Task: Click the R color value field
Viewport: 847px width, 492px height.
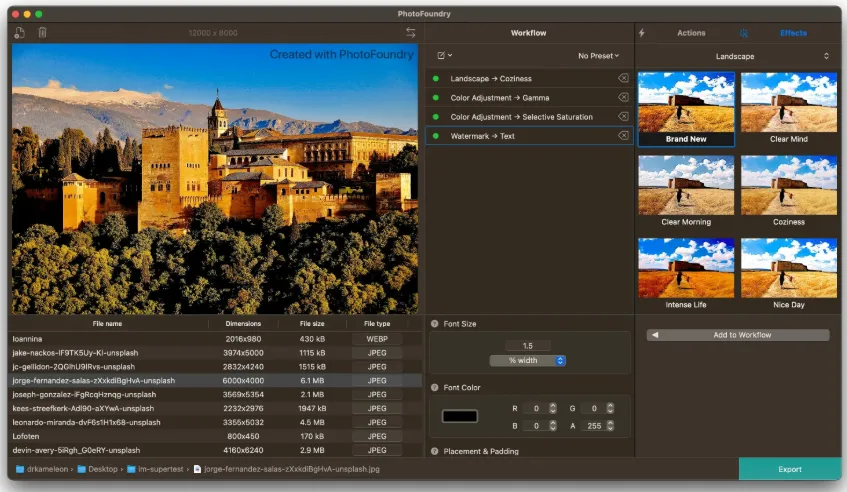Action: pos(536,409)
